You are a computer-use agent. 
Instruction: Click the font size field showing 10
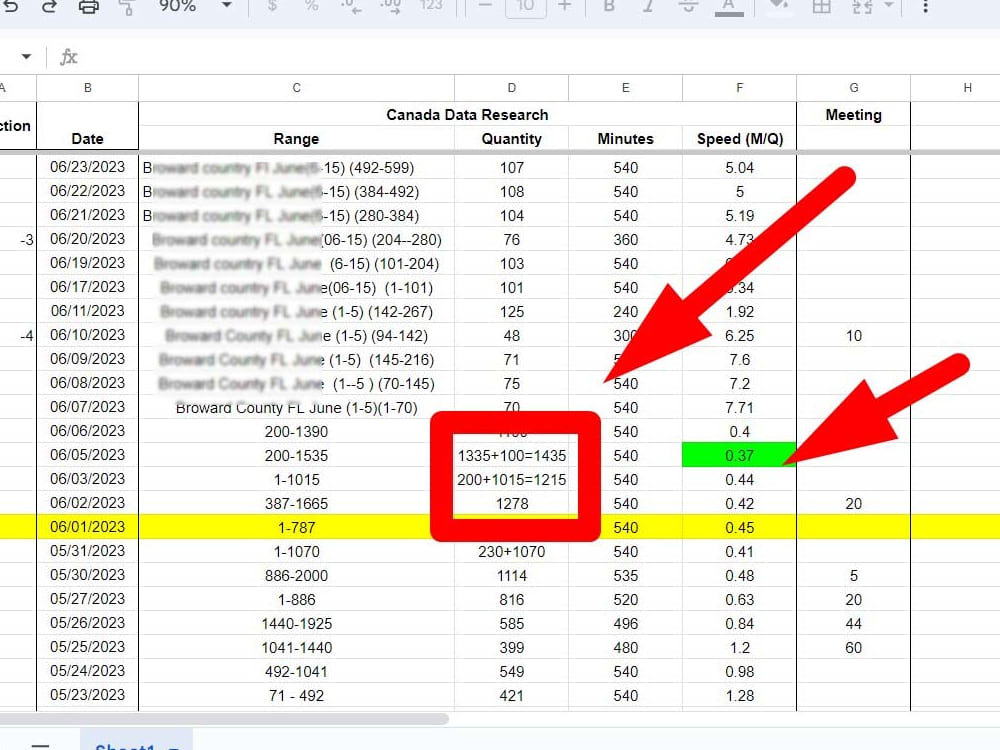click(526, 6)
